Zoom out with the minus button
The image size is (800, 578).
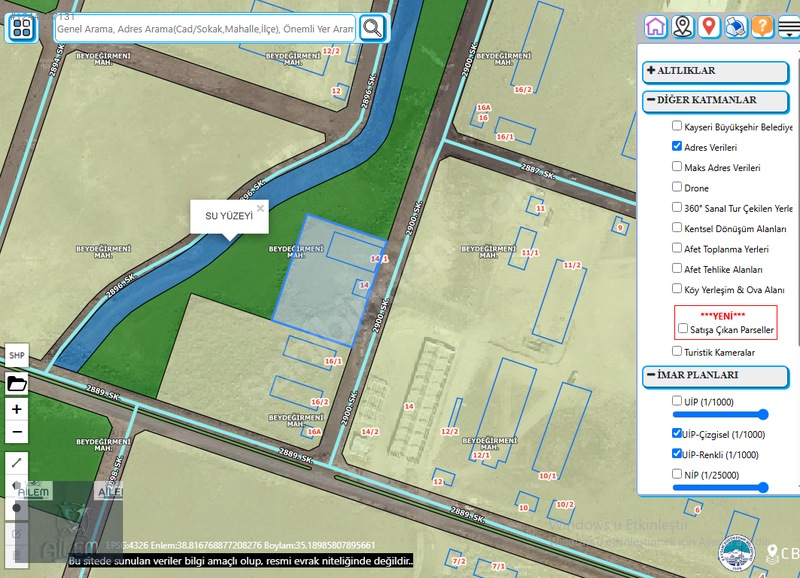tap(17, 432)
